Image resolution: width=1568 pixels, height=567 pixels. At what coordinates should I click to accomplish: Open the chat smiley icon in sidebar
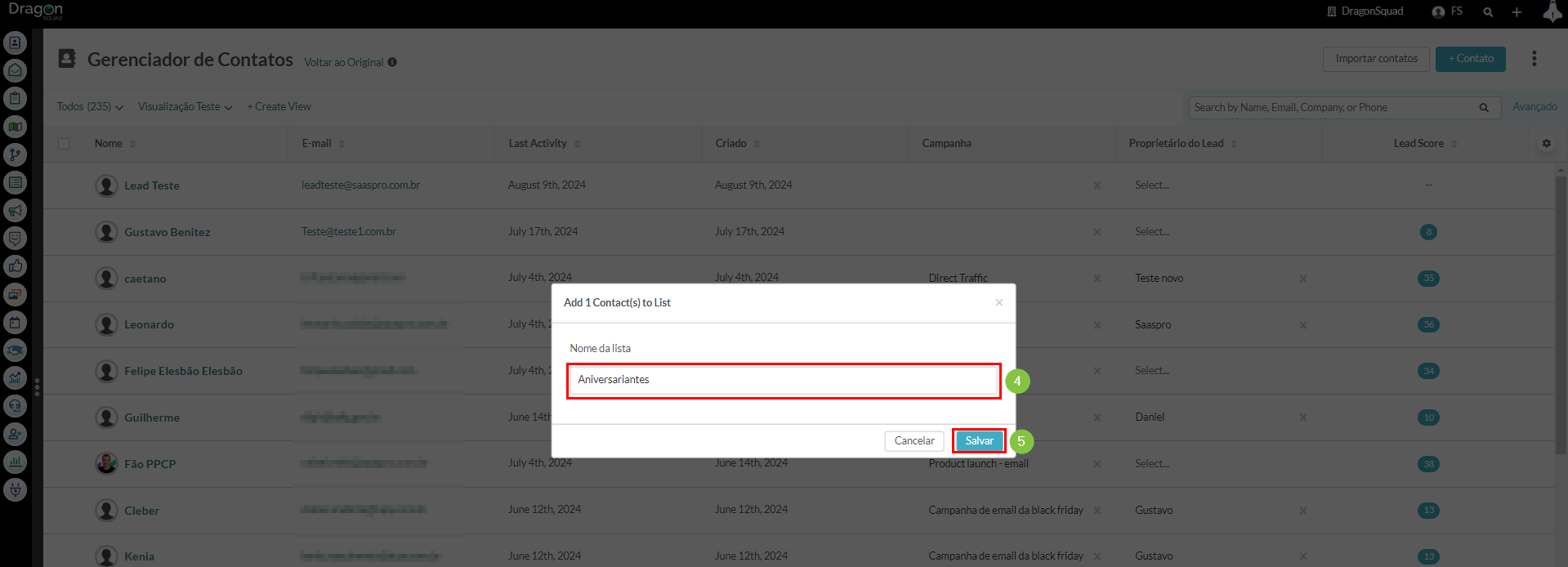click(x=15, y=238)
